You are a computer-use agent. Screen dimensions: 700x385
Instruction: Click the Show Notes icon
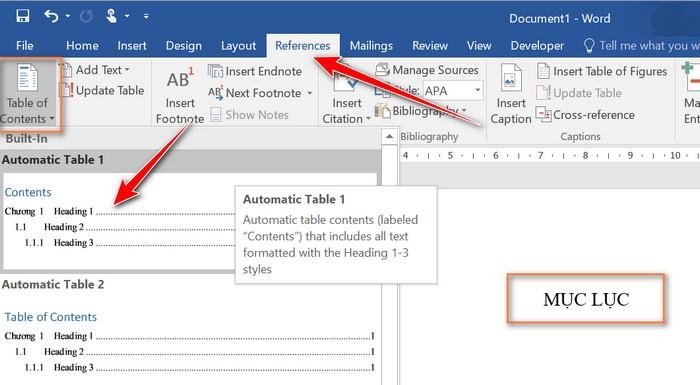216,115
